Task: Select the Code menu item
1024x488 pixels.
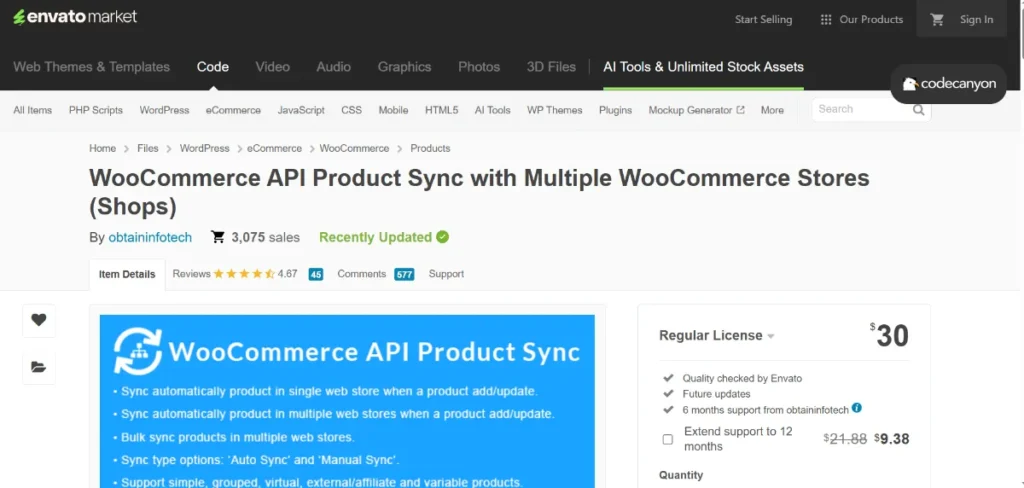Action: pos(213,67)
